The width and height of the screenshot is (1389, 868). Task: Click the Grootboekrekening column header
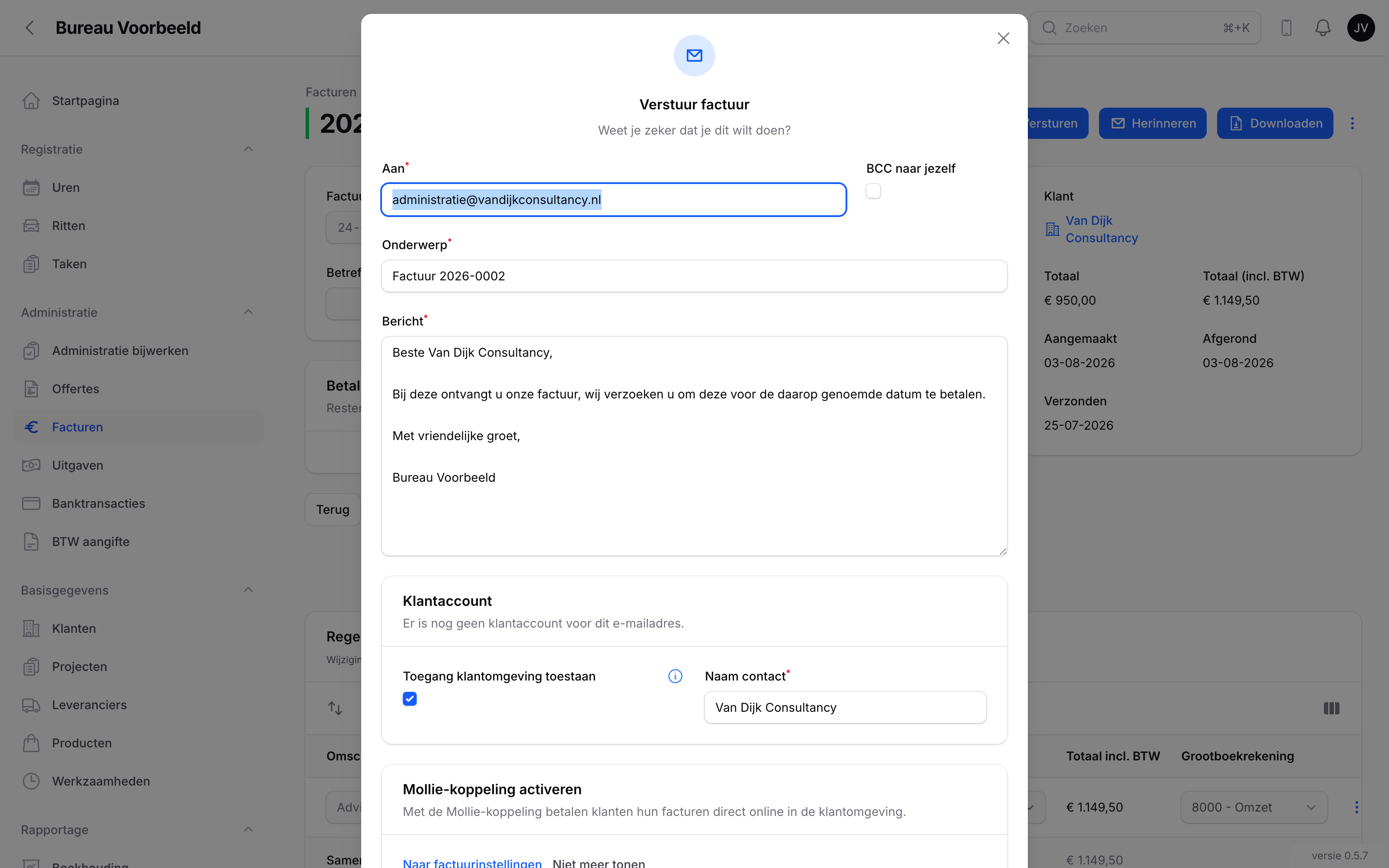click(x=1238, y=756)
